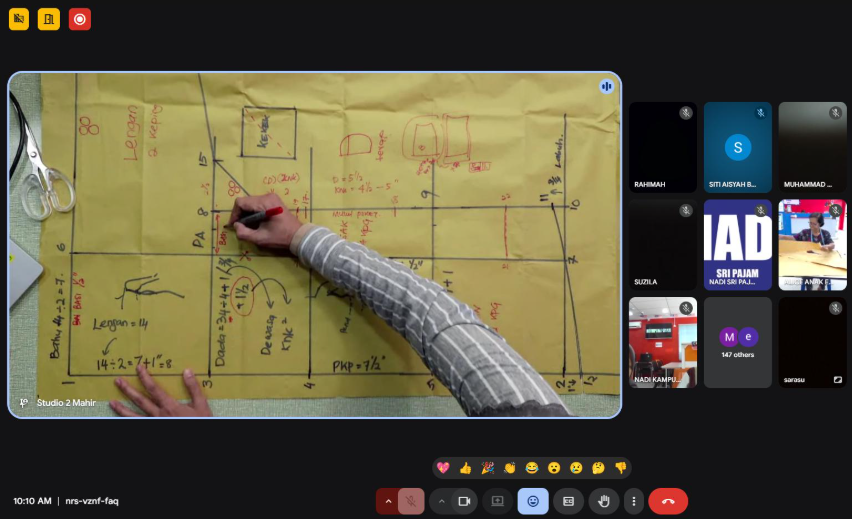Open the present screen option

[x=497, y=500]
